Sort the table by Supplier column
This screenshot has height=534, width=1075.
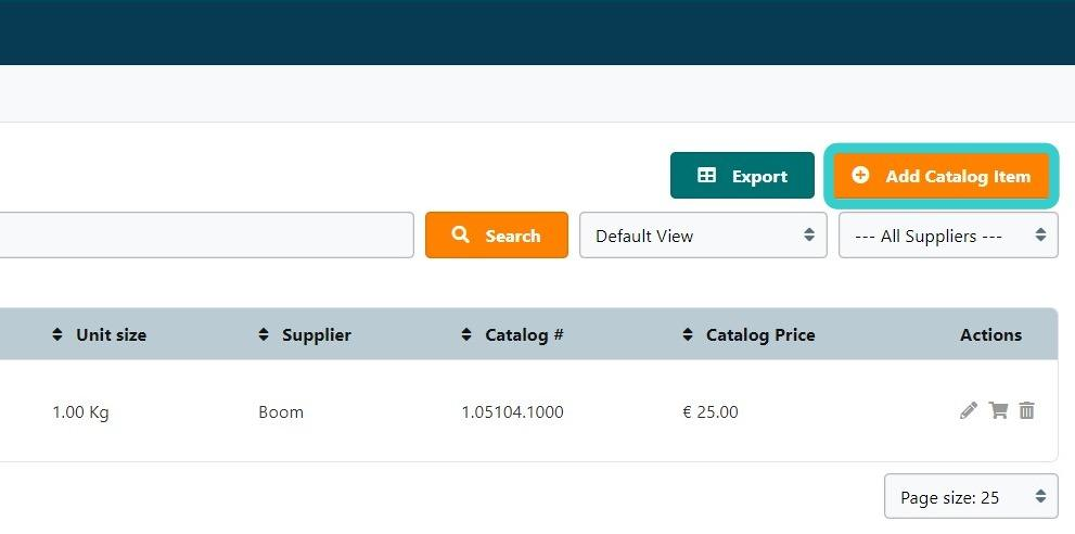pos(305,335)
